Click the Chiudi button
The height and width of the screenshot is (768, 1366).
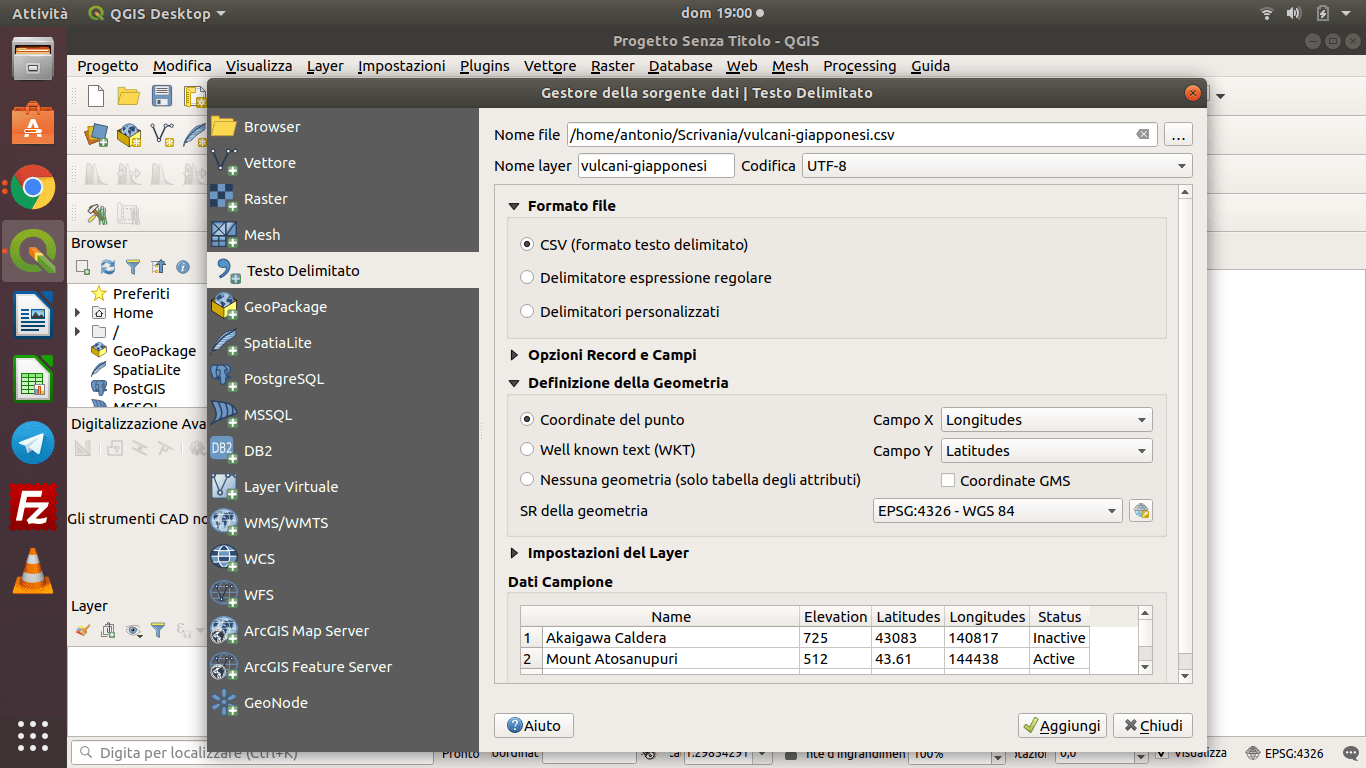[1153, 726]
